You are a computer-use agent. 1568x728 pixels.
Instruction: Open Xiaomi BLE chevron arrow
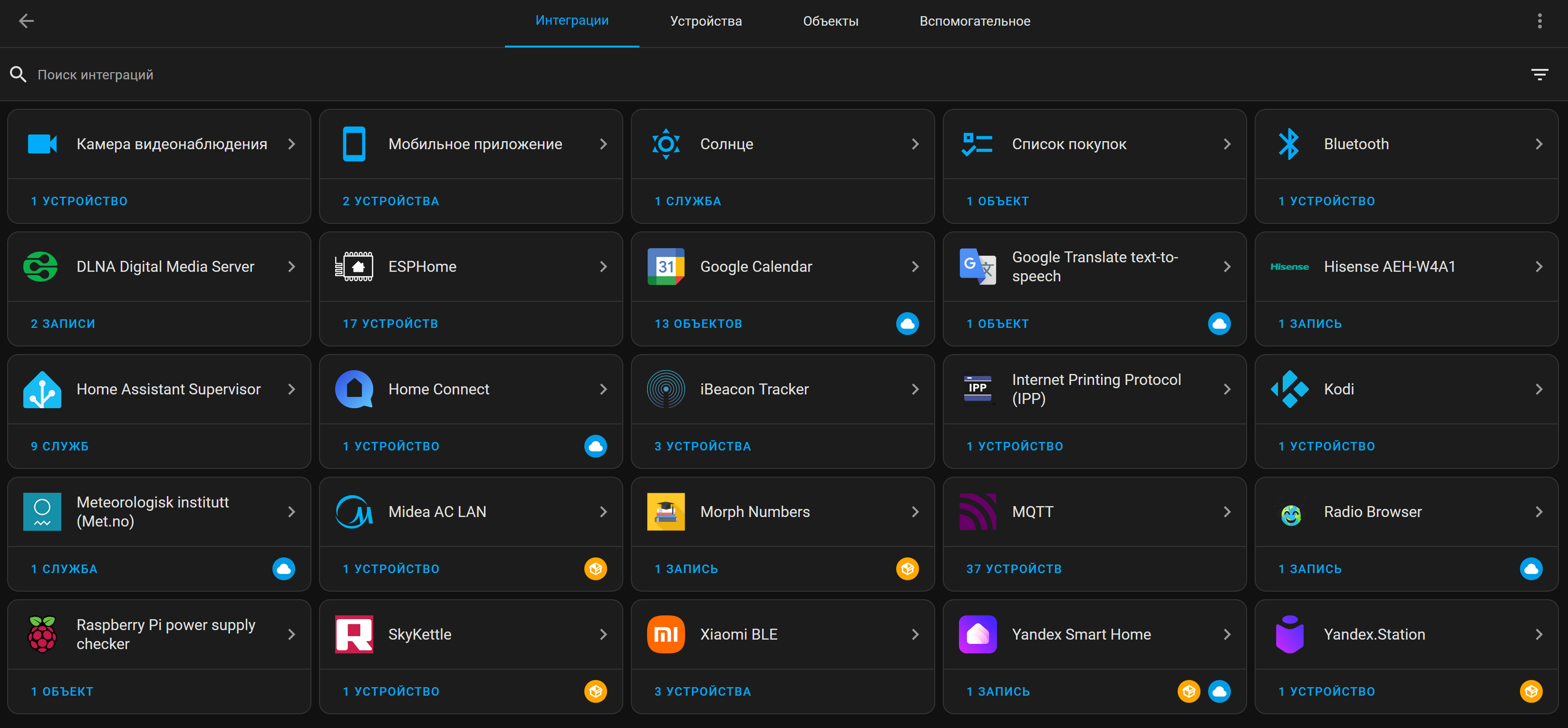pos(914,634)
